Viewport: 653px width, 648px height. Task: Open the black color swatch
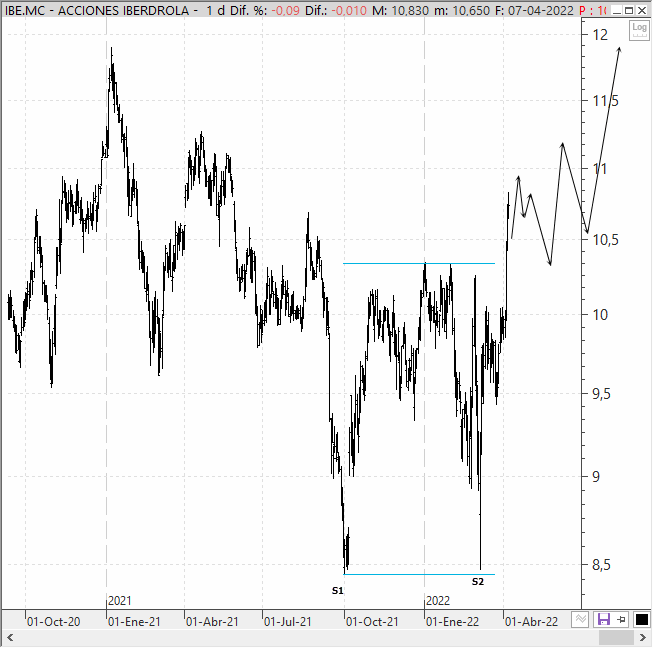(641, 620)
